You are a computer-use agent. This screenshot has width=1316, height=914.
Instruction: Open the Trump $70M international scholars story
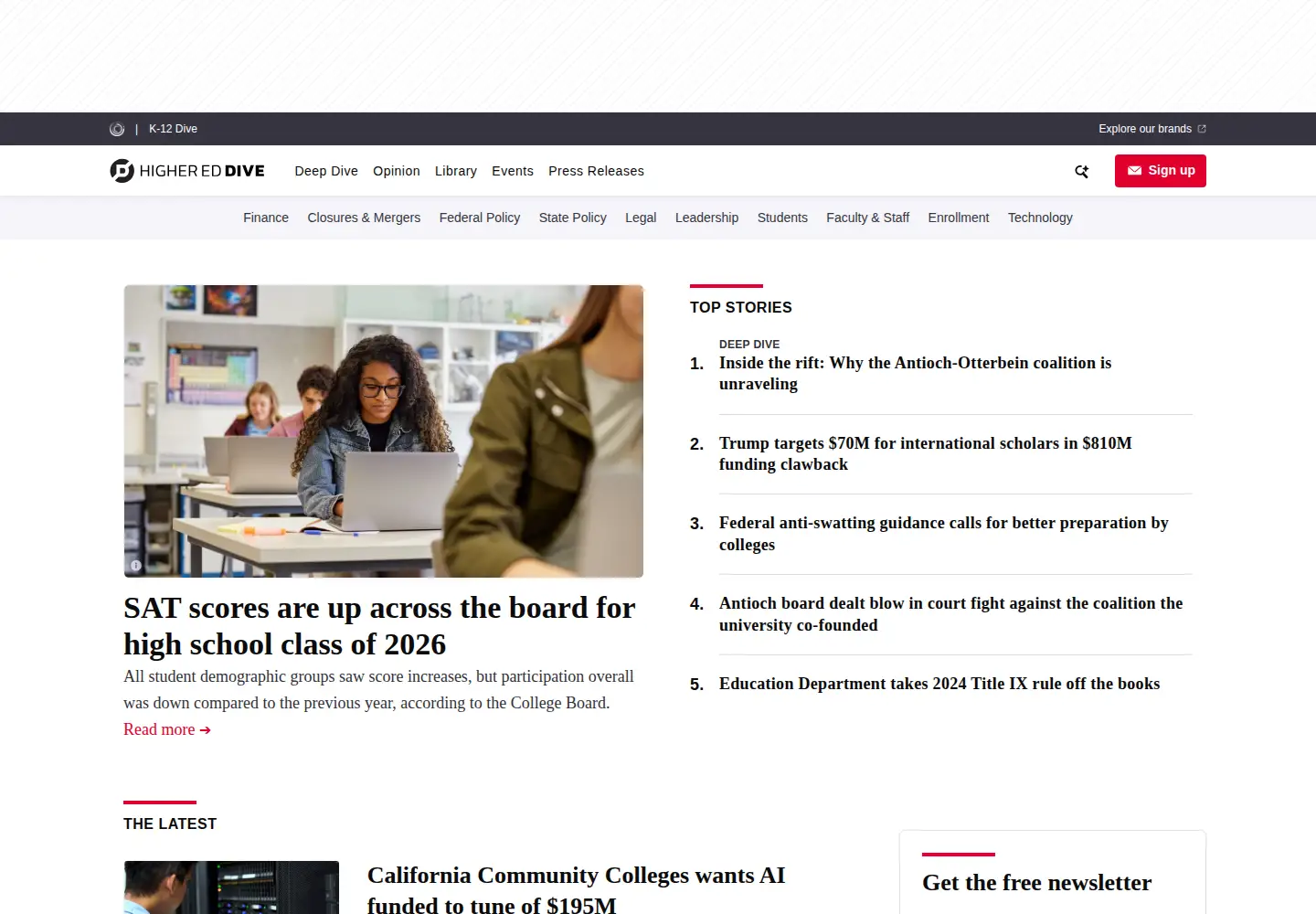(x=925, y=453)
